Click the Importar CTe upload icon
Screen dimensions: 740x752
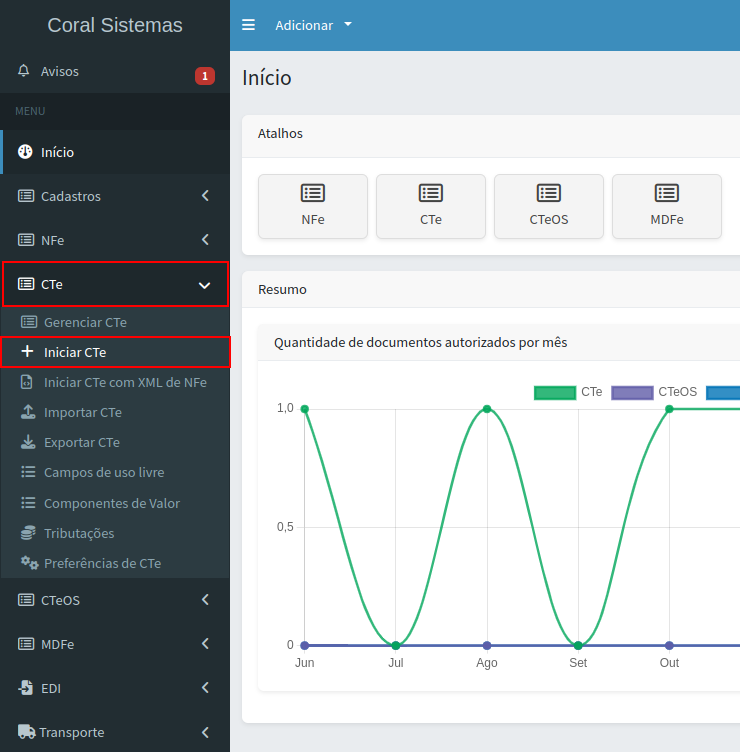28,412
